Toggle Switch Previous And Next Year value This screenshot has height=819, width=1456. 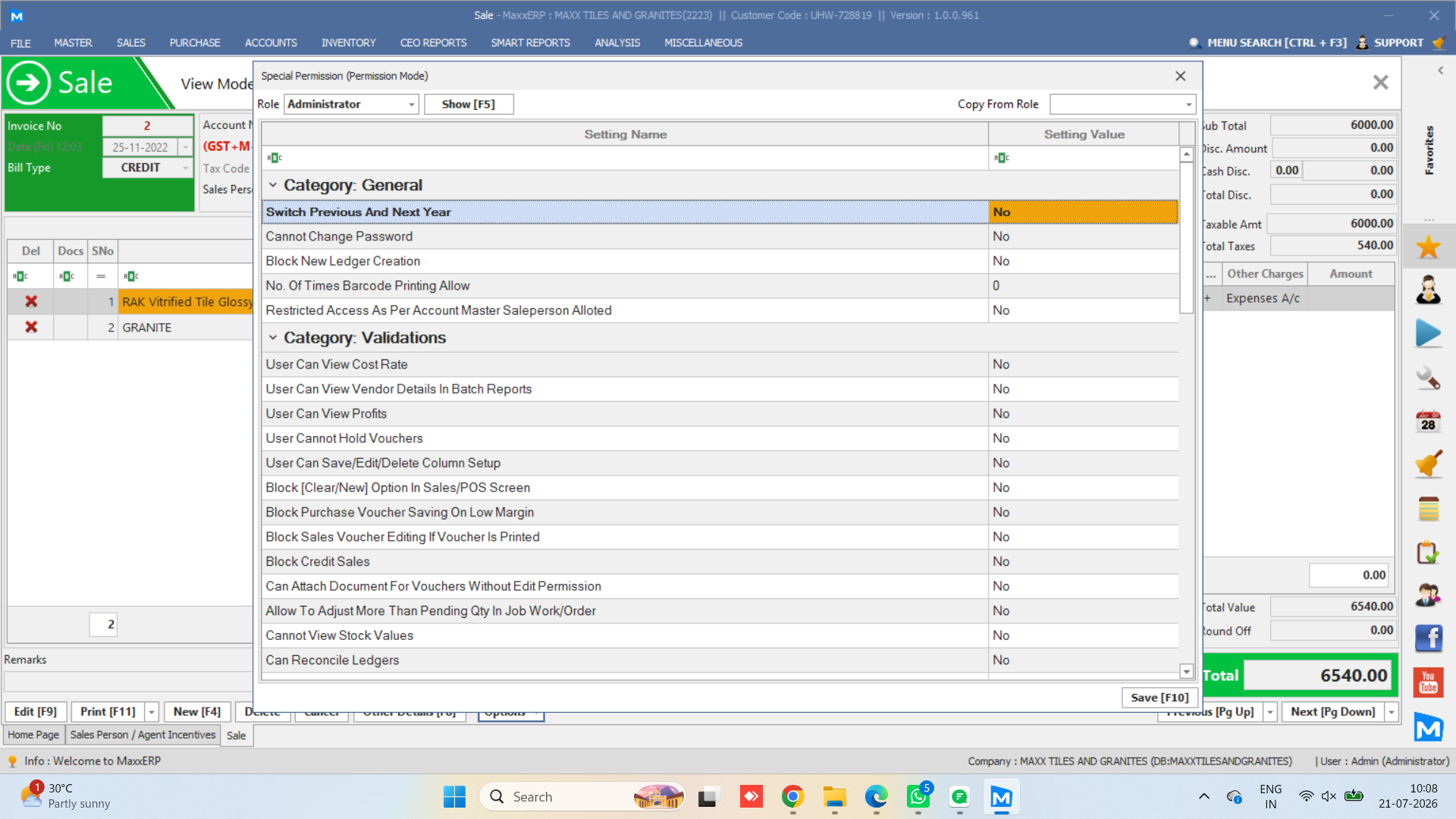click(1084, 212)
